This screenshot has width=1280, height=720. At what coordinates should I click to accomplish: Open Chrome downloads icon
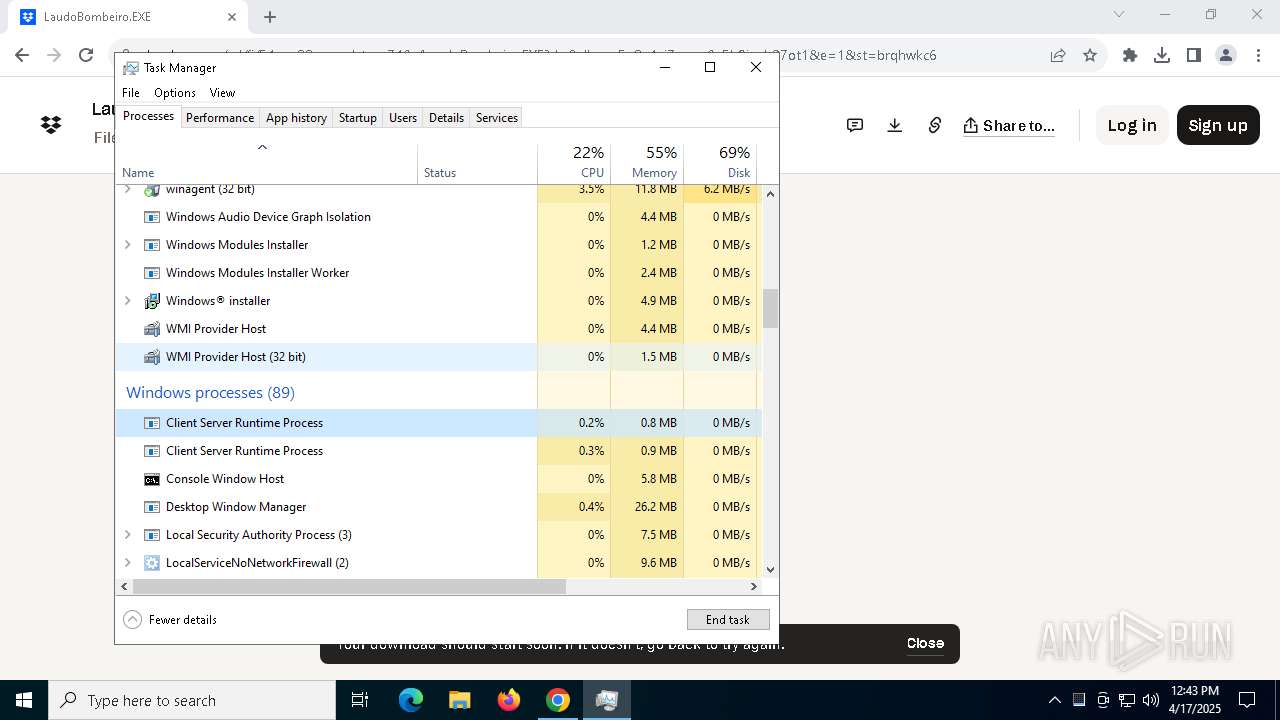pos(1162,55)
